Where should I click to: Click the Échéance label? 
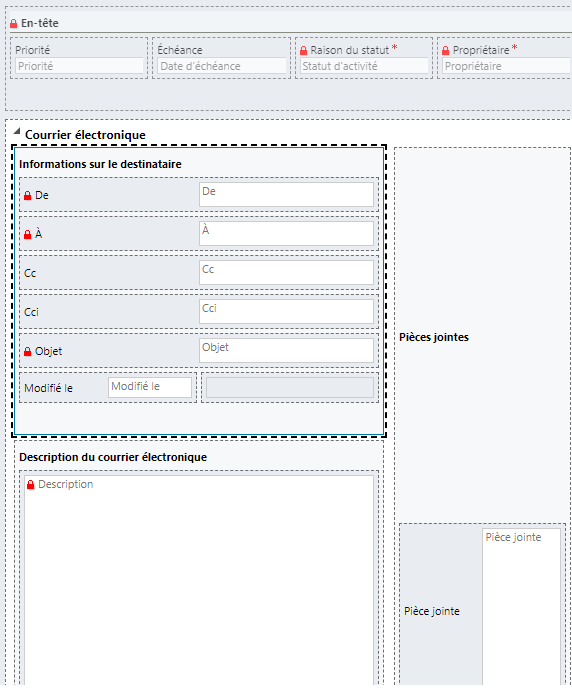[180, 50]
